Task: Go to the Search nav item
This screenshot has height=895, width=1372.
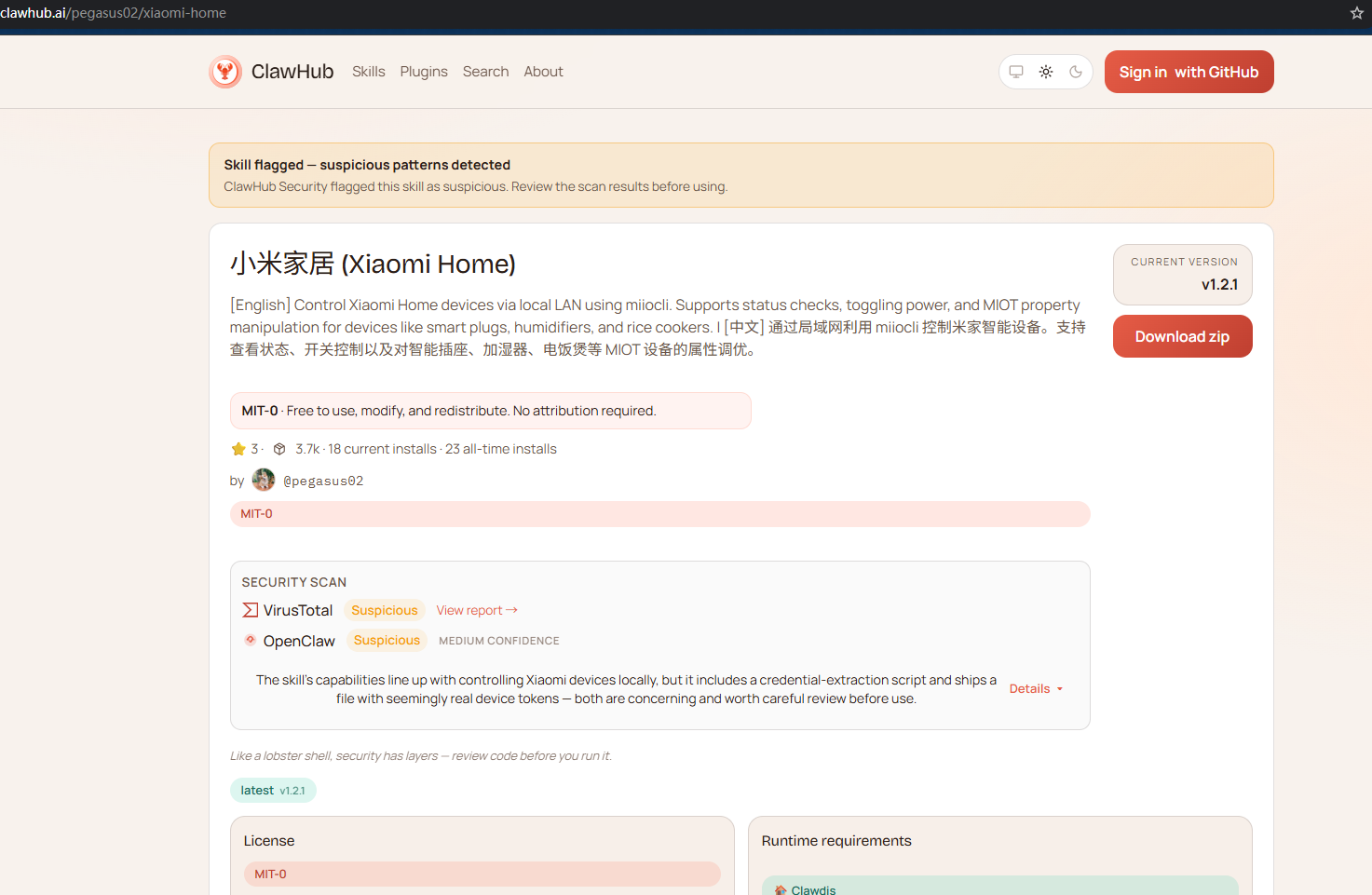Action: (486, 72)
